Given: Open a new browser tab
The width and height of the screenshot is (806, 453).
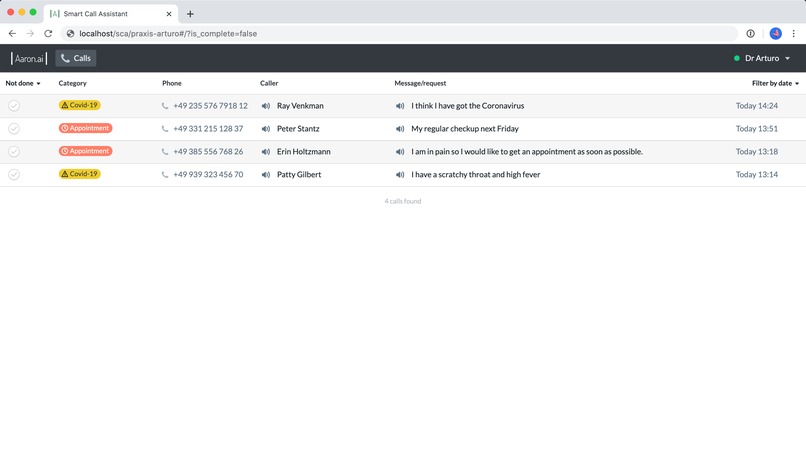Looking at the screenshot, I should [190, 14].
